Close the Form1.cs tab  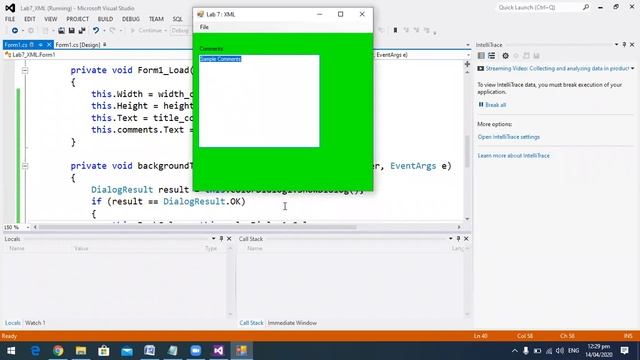click(49, 45)
